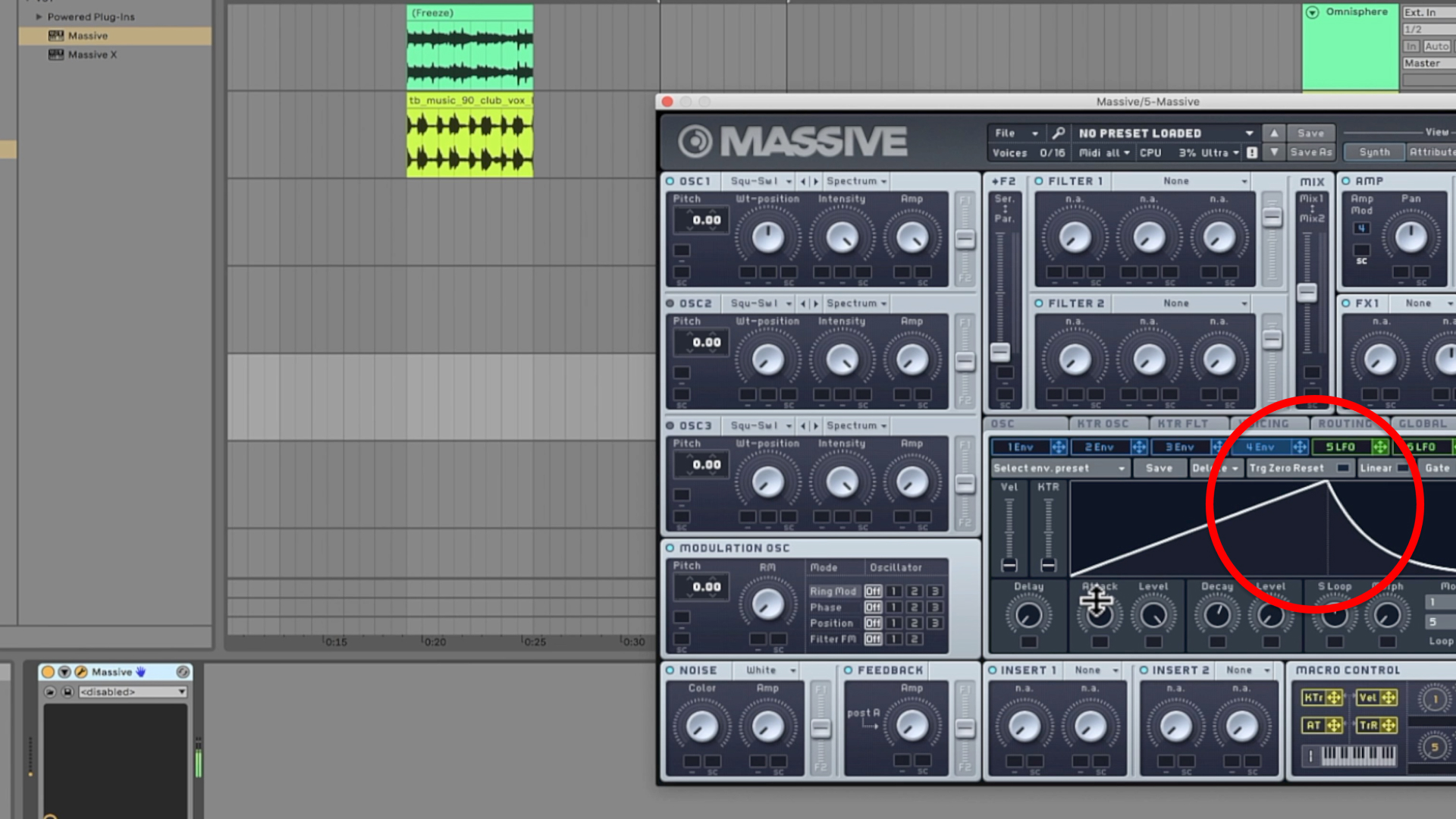
Task: Click the load preset folder icon in device
Action: [x=50, y=692]
